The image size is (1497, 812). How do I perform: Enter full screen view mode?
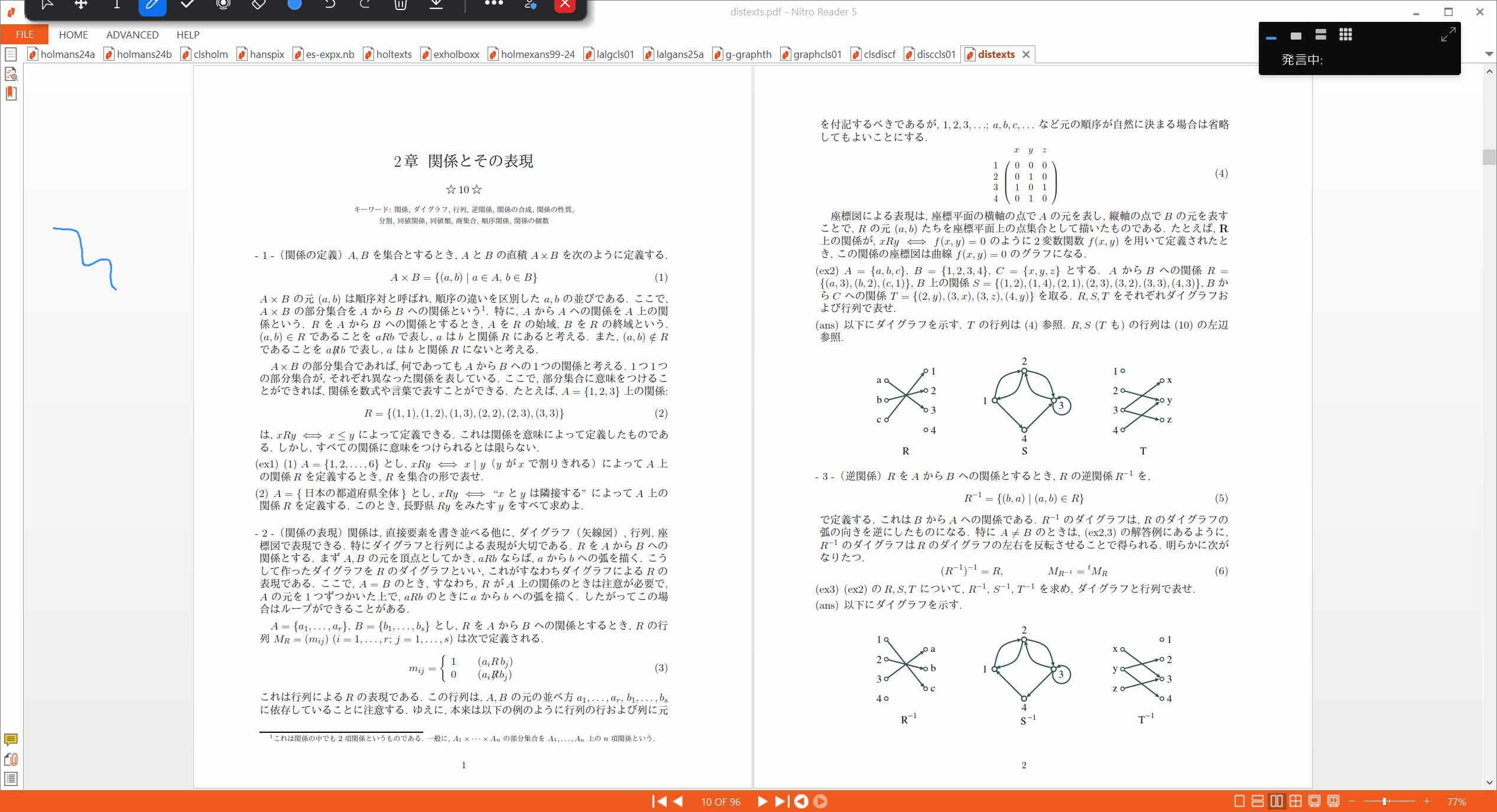1314,801
